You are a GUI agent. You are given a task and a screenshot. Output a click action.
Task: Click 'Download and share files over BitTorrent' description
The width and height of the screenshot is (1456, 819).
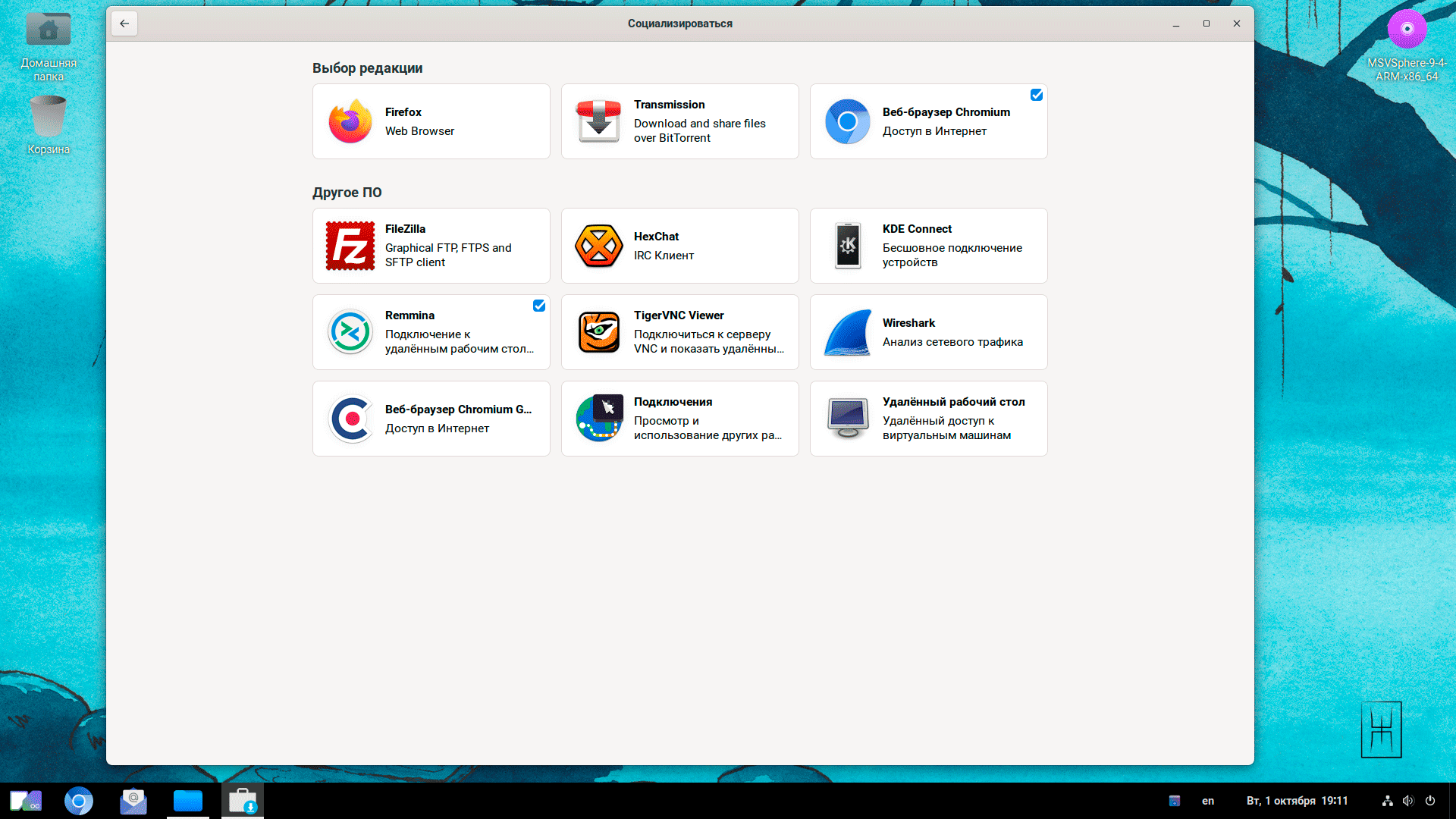[x=700, y=130]
